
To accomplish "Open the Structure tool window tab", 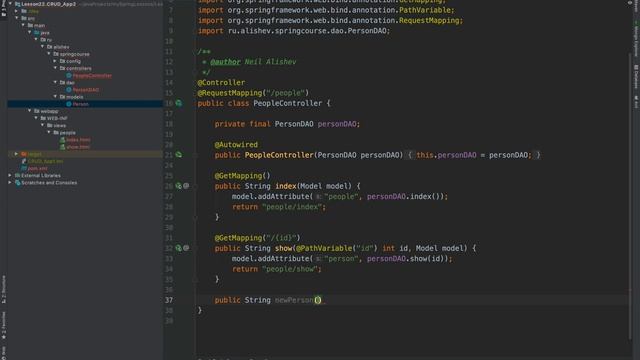I will 4,289.
